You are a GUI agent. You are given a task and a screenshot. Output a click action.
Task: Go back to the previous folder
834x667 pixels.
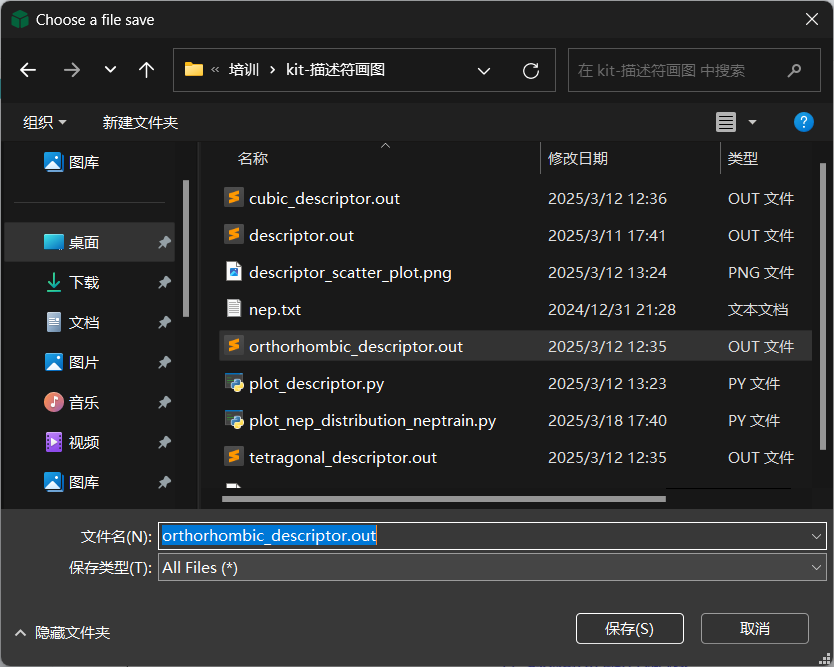point(28,70)
